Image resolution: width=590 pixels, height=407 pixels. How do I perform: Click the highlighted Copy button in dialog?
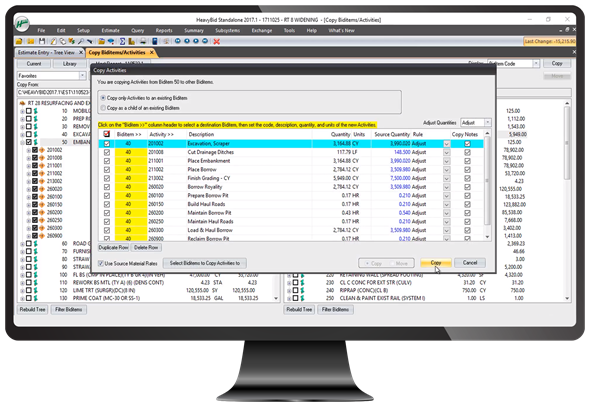[x=436, y=263]
